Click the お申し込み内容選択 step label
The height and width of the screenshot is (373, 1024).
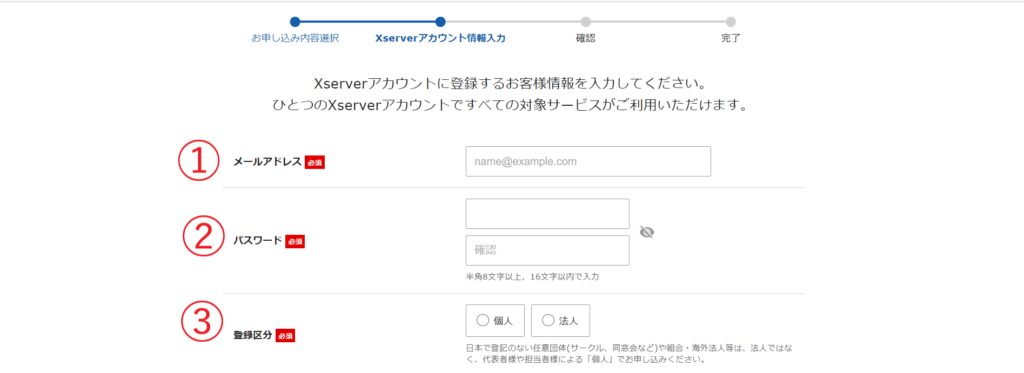295,38
